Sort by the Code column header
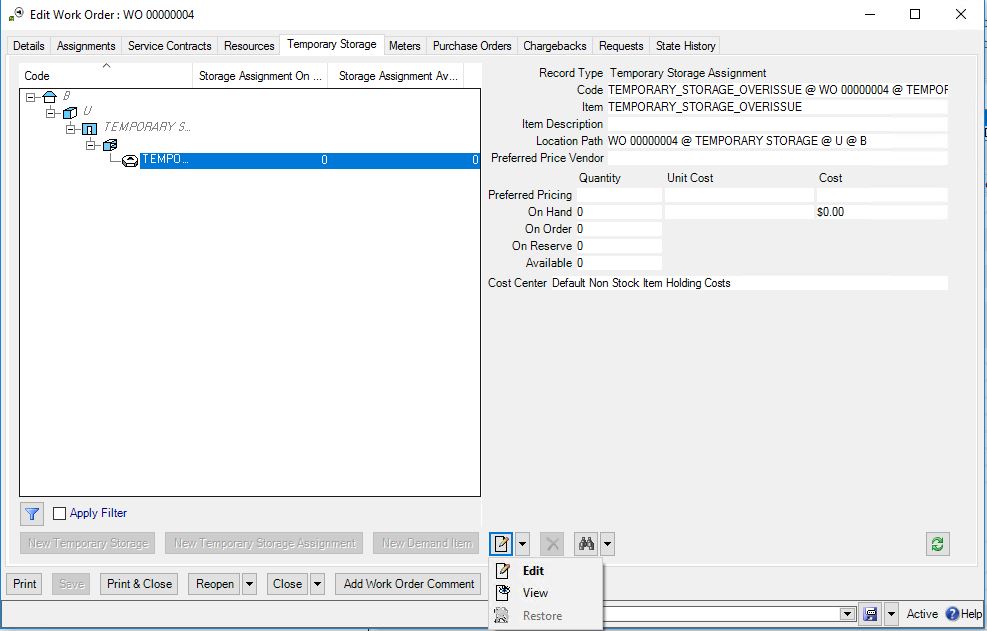 [106, 76]
